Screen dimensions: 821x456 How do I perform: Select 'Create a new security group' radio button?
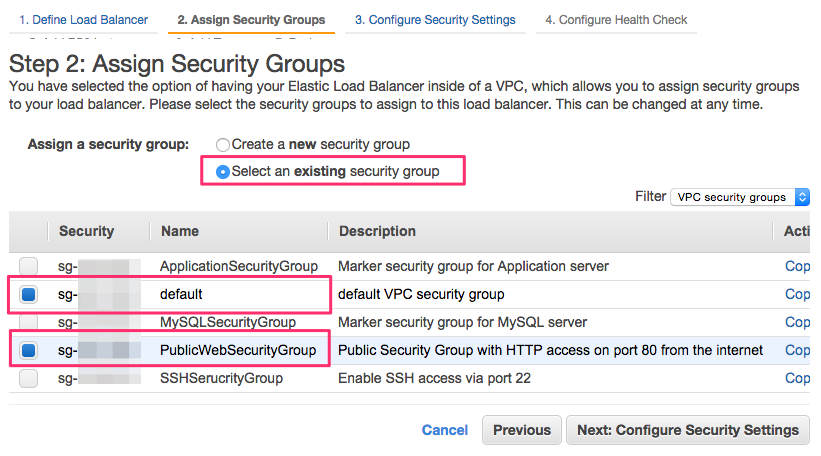pos(222,144)
